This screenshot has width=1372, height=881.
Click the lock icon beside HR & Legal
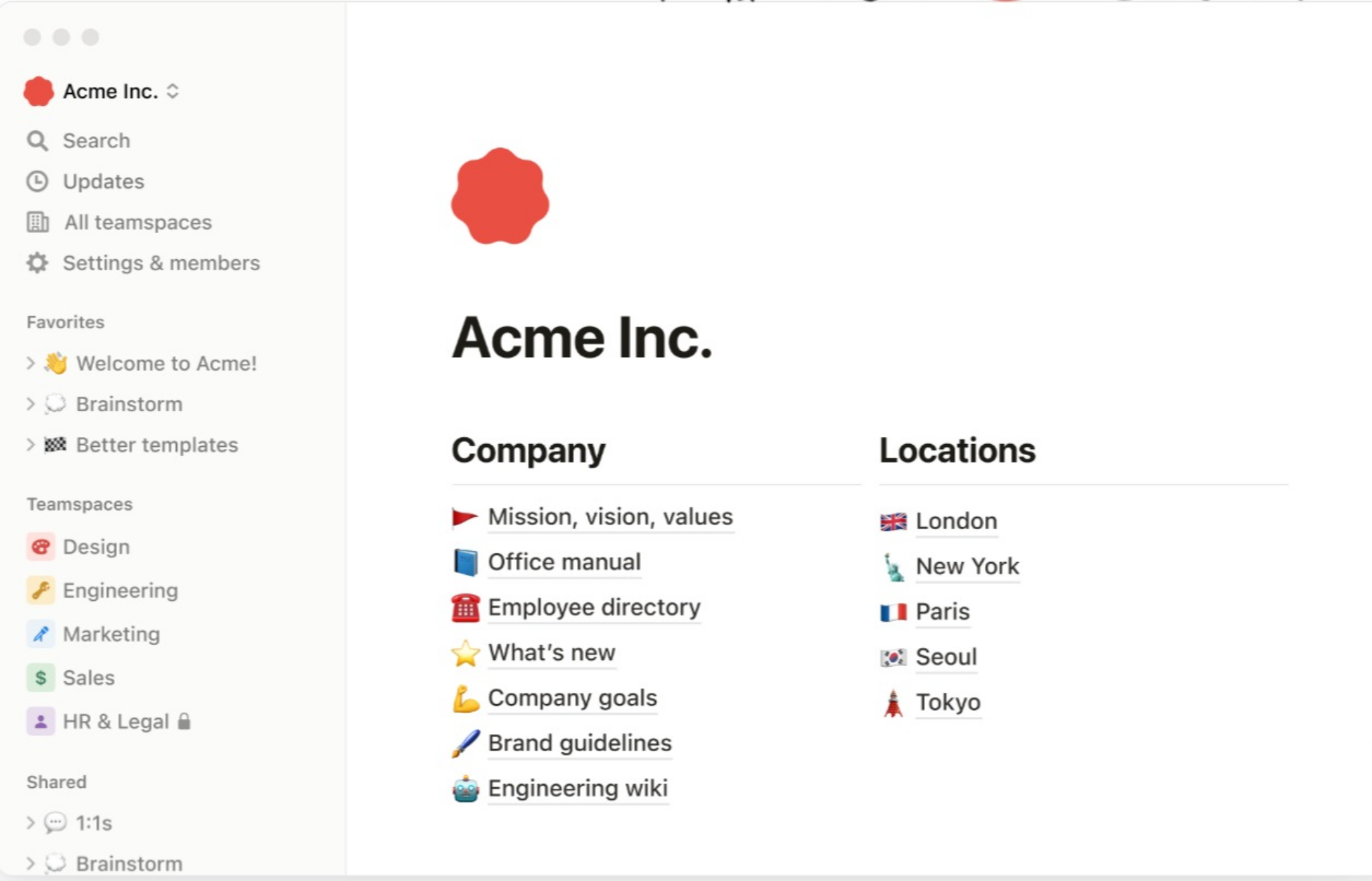point(184,721)
